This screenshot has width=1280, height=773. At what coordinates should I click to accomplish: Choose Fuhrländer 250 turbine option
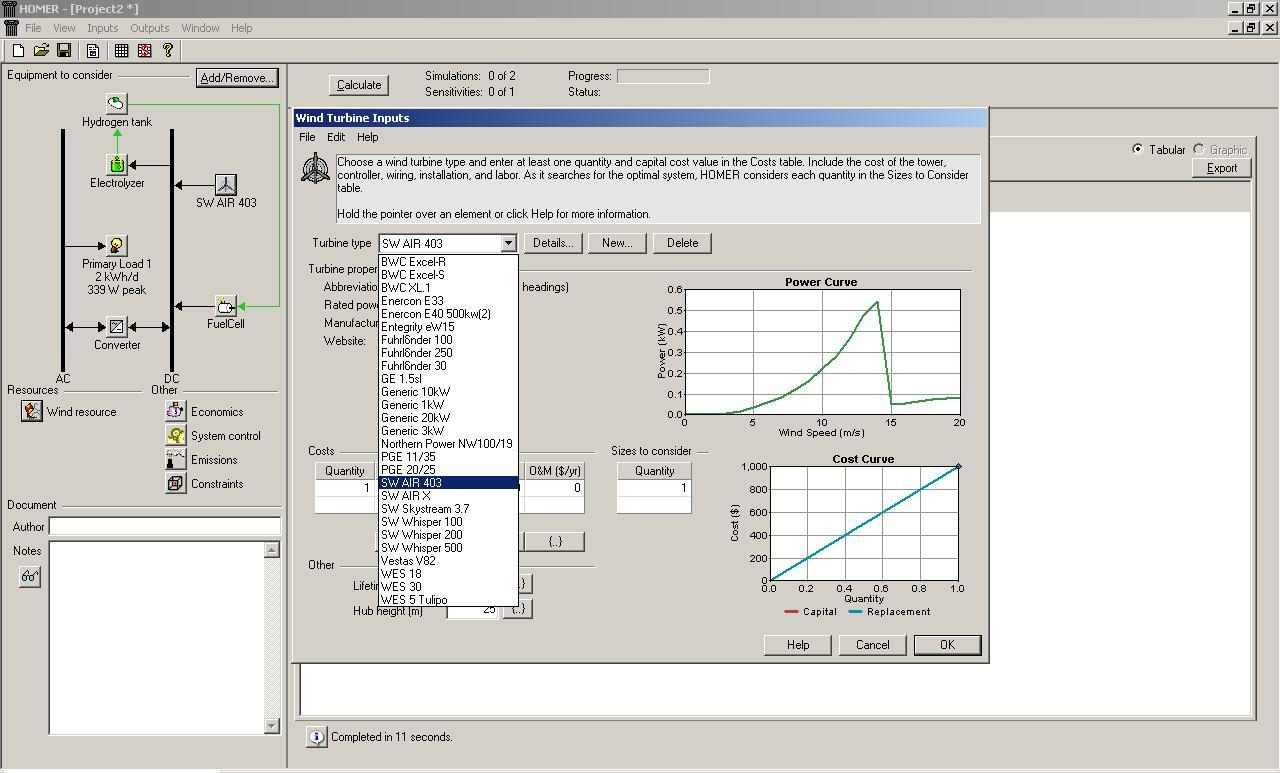(x=448, y=353)
